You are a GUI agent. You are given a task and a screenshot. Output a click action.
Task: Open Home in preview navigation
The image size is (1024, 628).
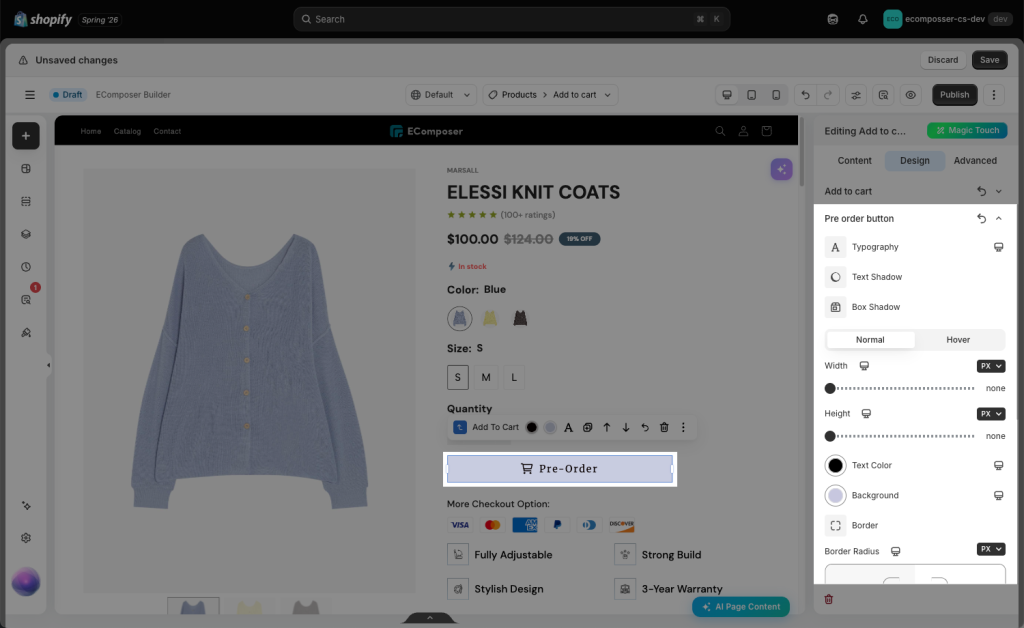[x=91, y=131]
